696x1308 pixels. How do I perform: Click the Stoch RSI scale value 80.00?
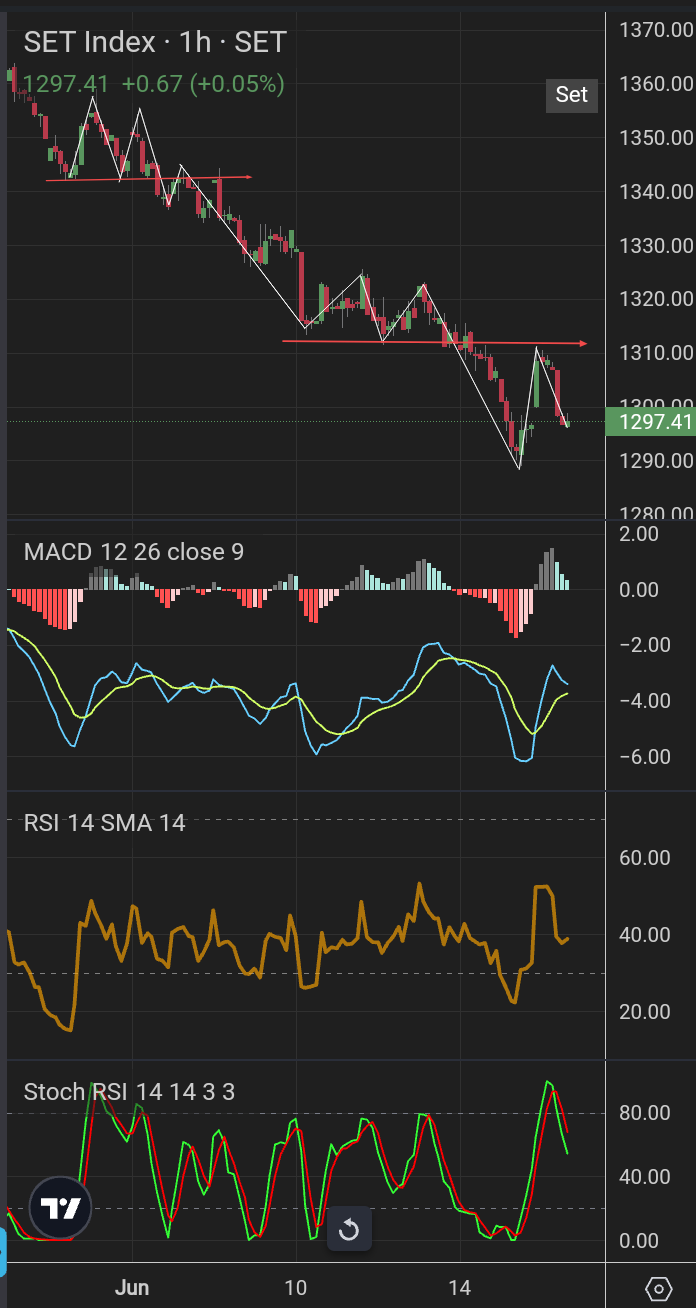pos(645,1113)
